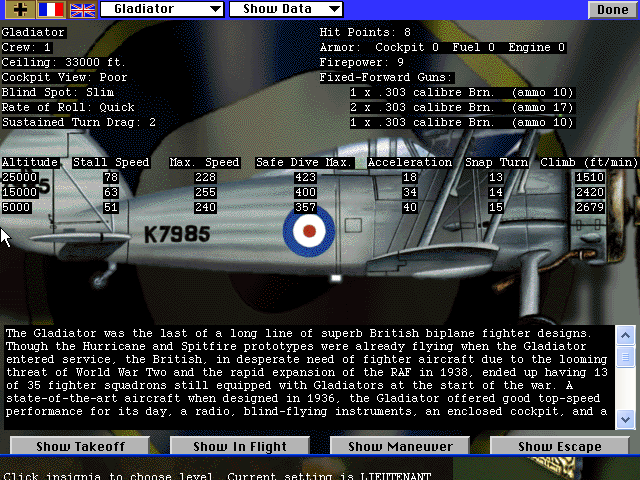Choose the British Union Jack flag

point(83,9)
